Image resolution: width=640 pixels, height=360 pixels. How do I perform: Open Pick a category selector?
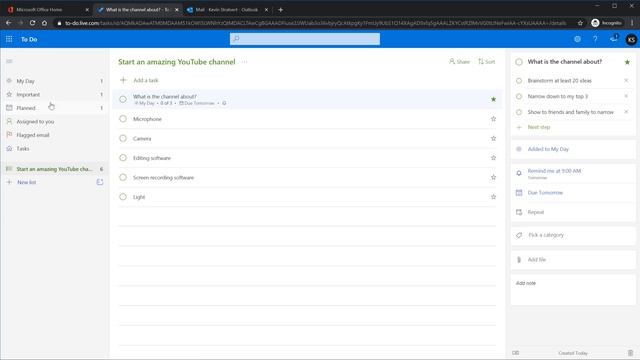(x=573, y=235)
